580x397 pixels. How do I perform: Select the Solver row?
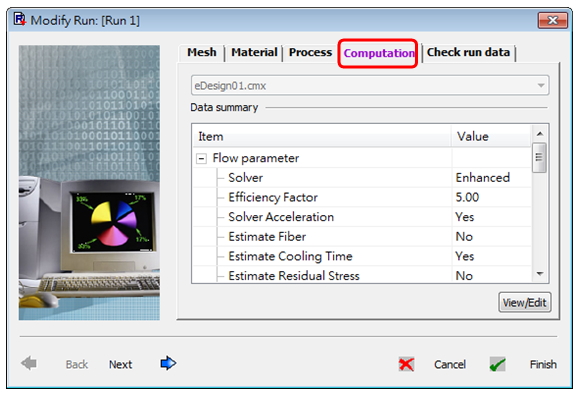(362, 178)
